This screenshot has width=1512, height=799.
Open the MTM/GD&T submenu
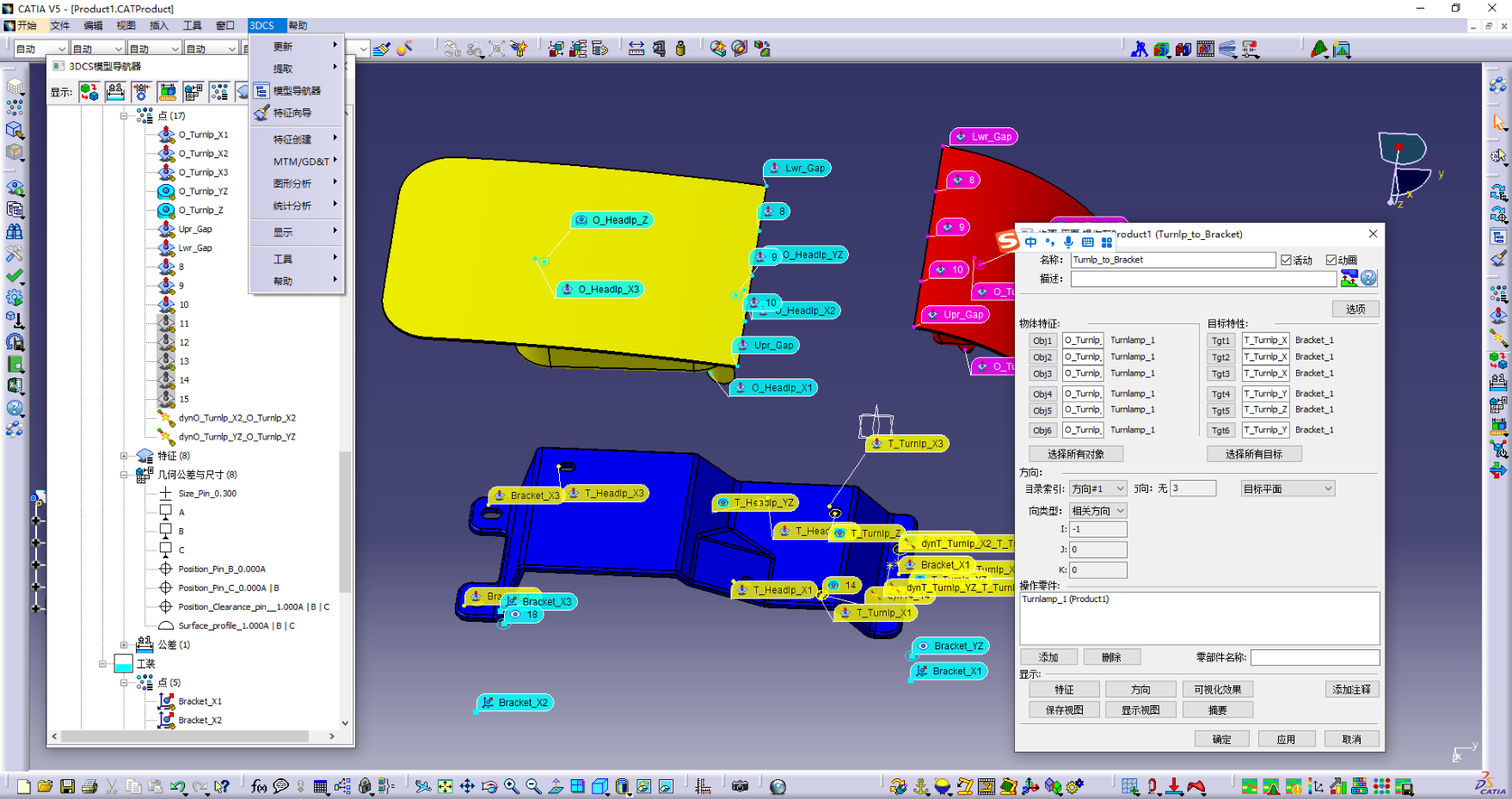pos(297,161)
